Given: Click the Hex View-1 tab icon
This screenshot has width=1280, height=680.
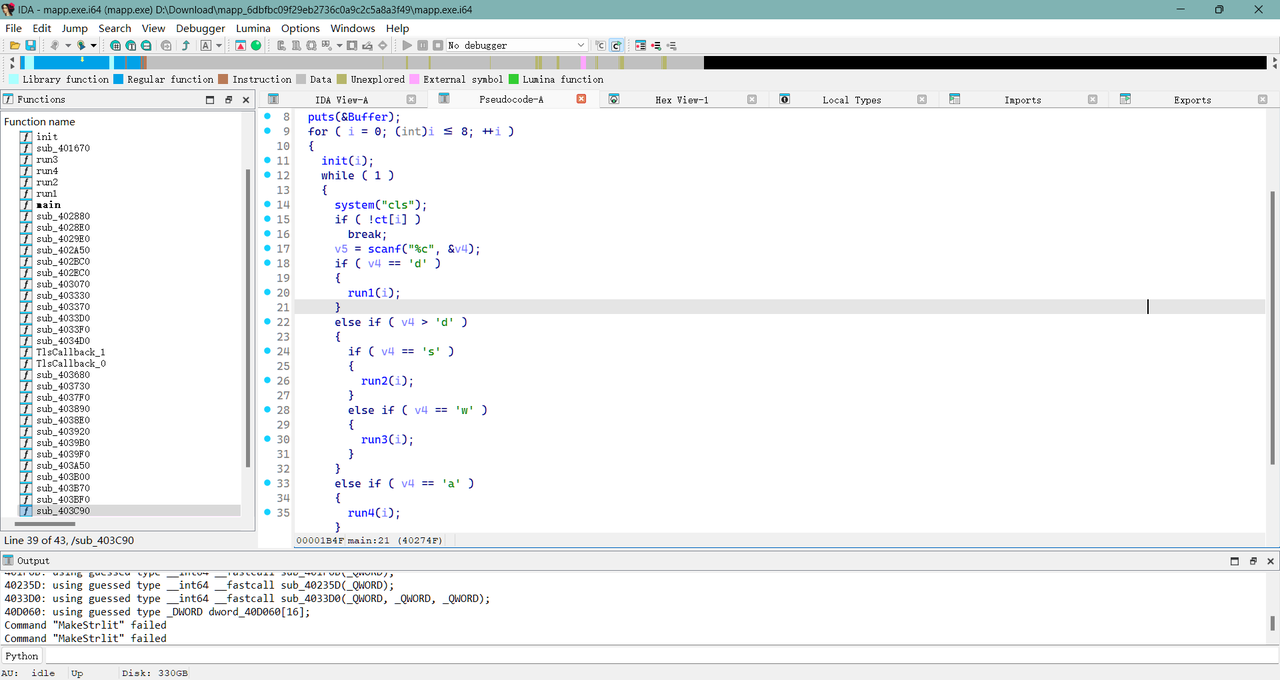Looking at the screenshot, I should 614,100.
